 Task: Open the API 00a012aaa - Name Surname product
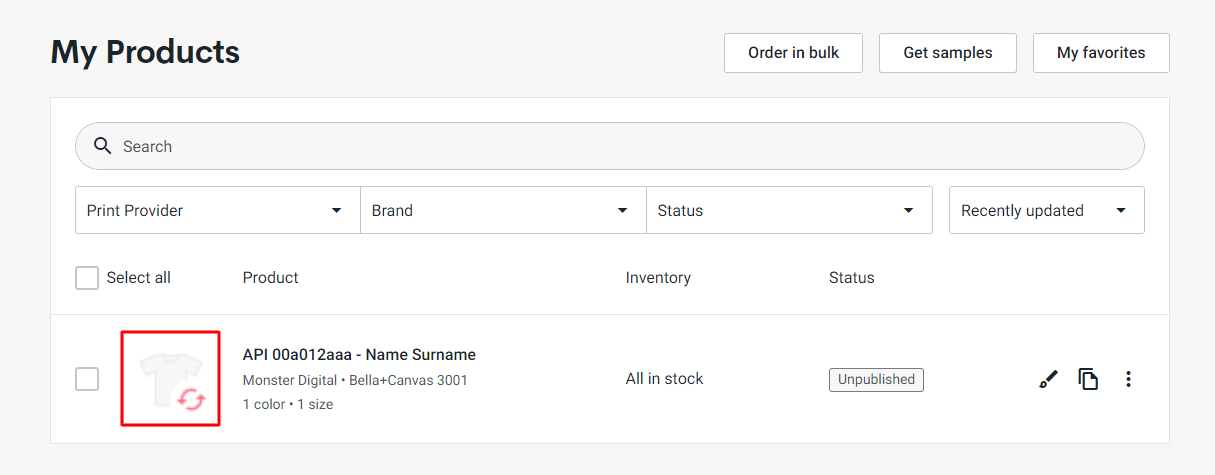359,355
